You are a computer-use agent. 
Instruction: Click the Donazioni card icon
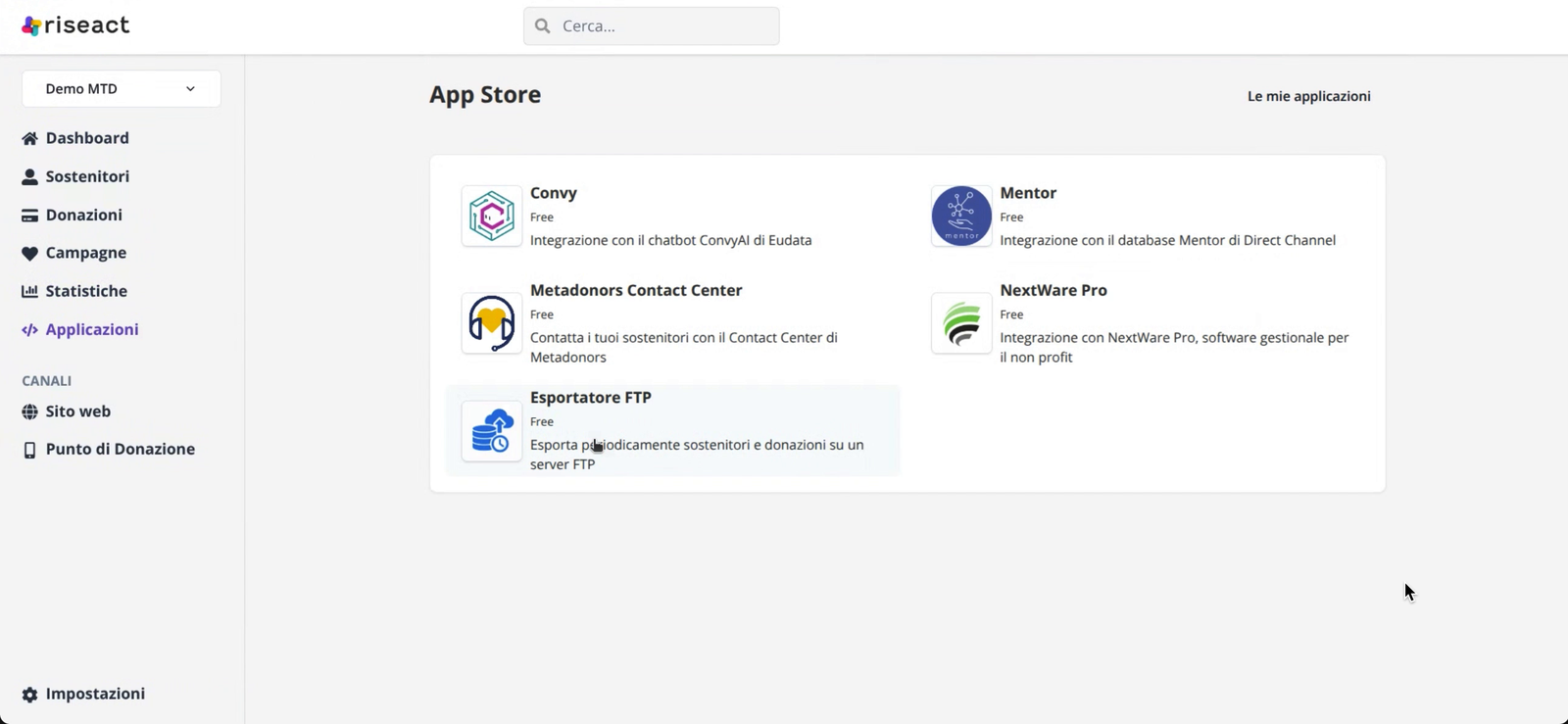coord(29,216)
